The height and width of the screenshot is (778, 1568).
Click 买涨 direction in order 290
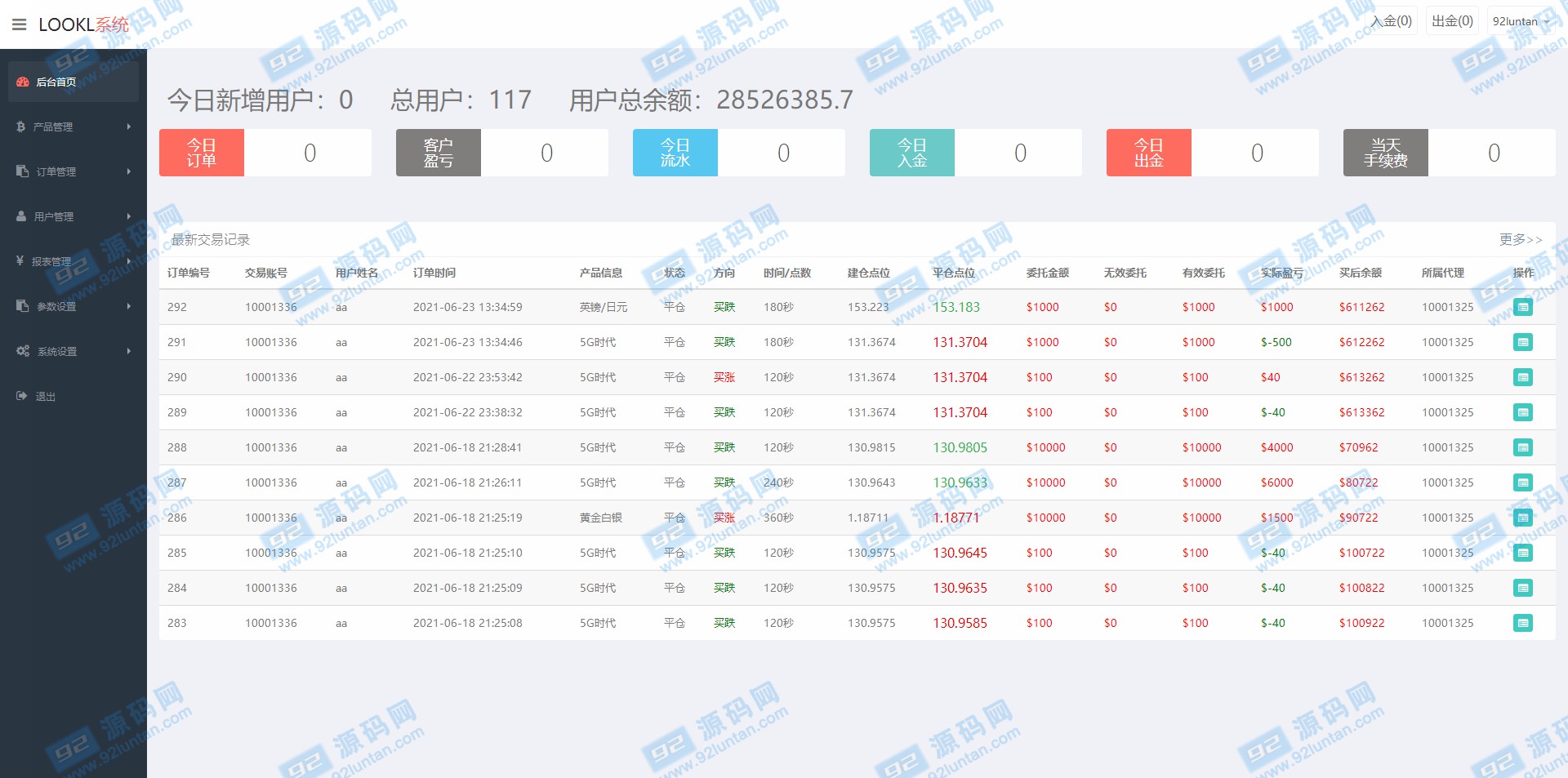tap(724, 377)
